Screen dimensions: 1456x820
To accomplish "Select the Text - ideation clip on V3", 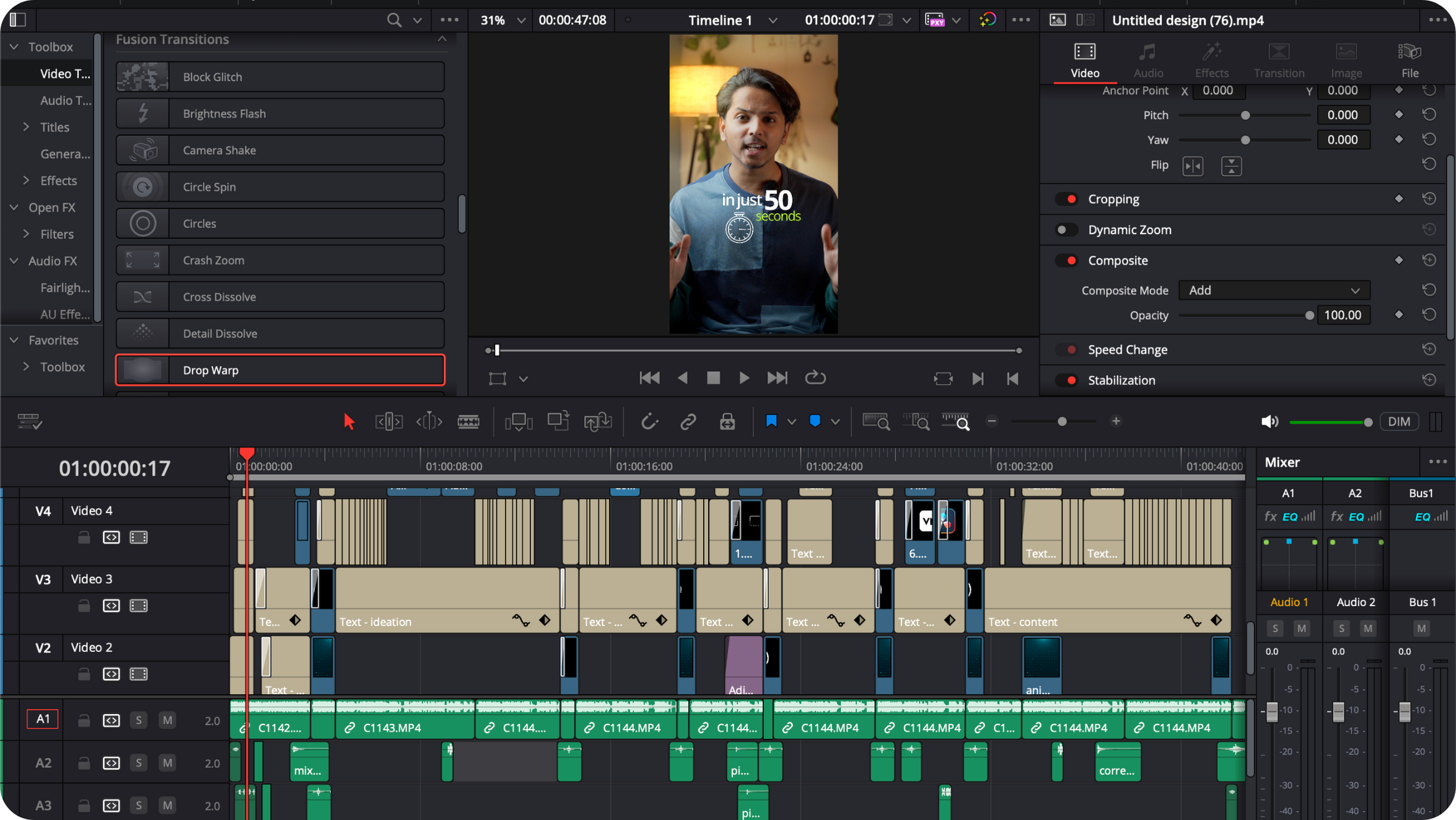I will (x=447, y=600).
